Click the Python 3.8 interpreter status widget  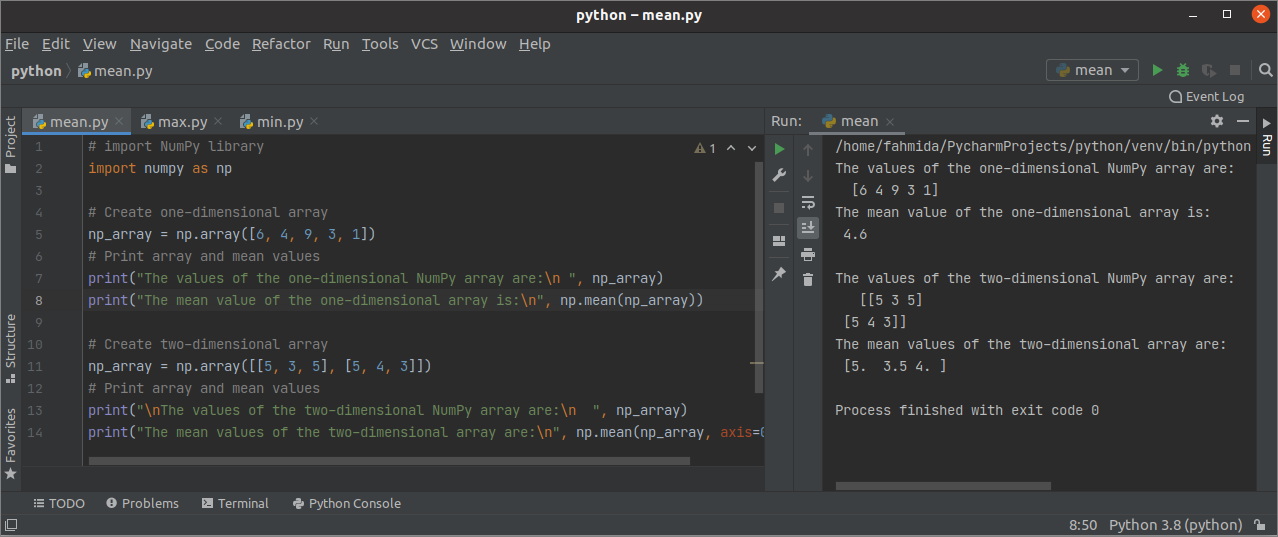click(1175, 525)
